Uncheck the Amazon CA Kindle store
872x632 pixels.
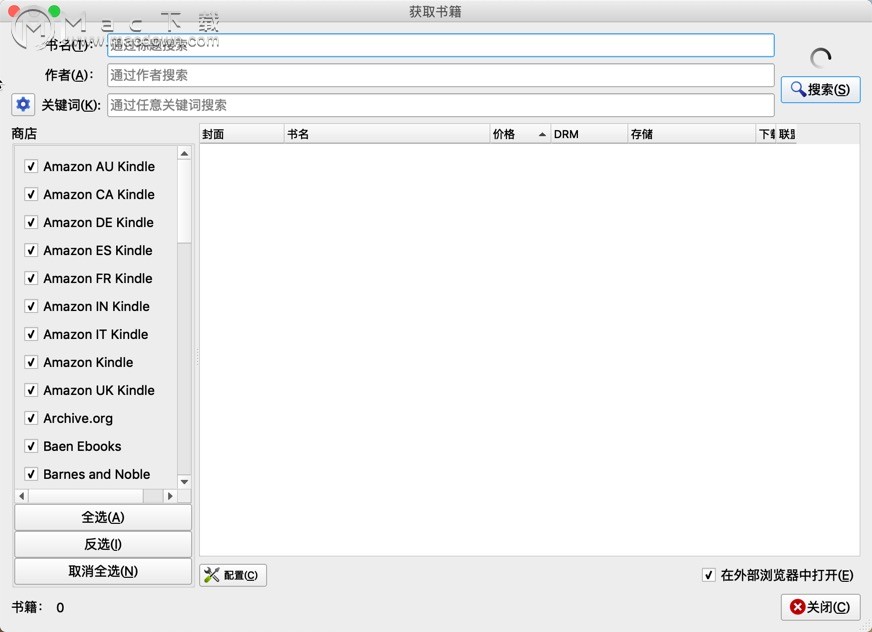pos(31,194)
